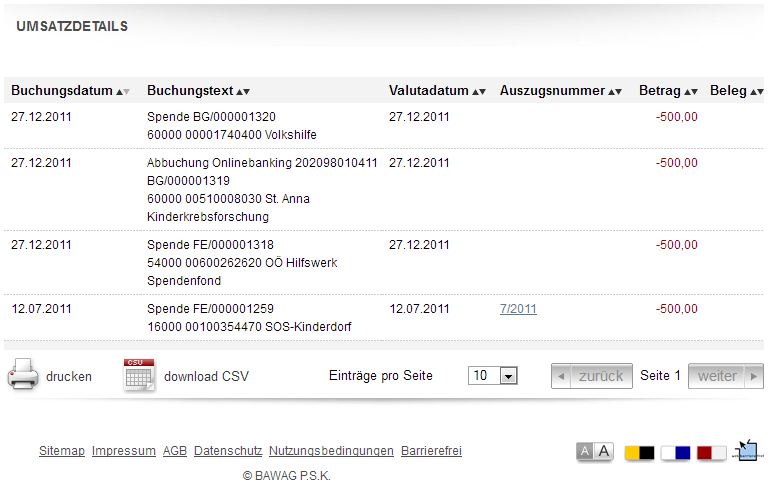Click the Seite 1 page indicator
Screen dimensions: 777x482
(x=660, y=375)
